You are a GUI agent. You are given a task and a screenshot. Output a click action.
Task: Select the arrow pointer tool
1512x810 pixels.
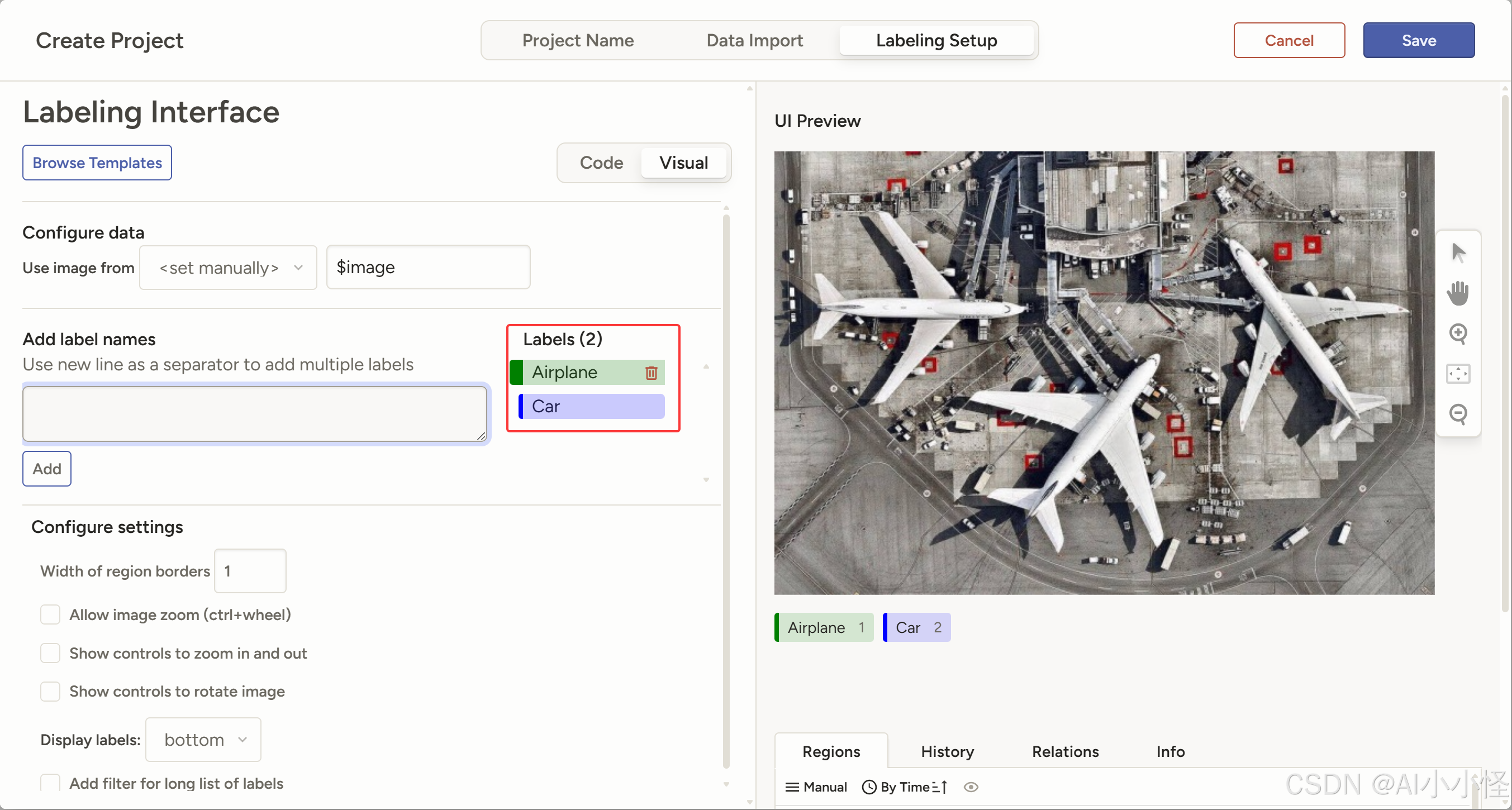coord(1458,252)
